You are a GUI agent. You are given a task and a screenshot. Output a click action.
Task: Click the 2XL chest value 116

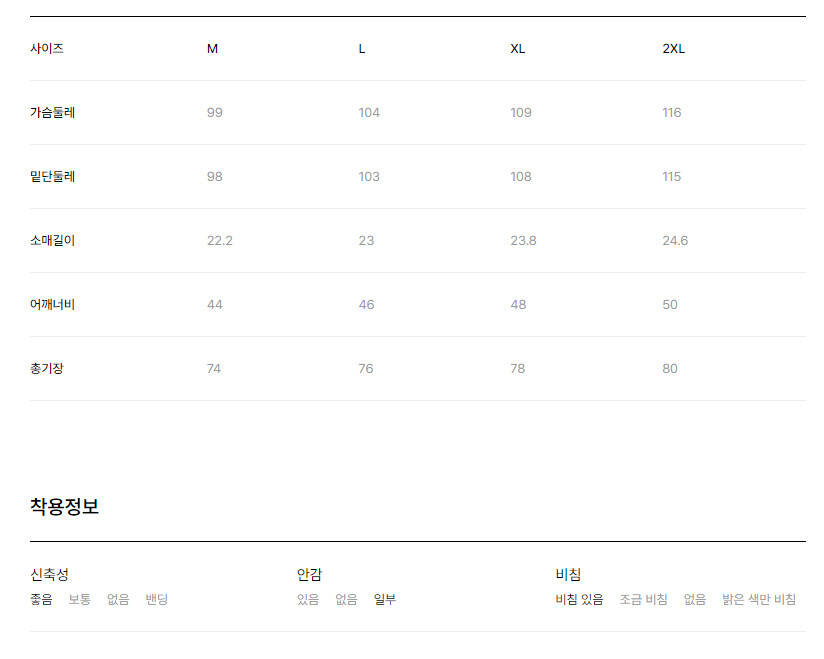click(x=671, y=113)
